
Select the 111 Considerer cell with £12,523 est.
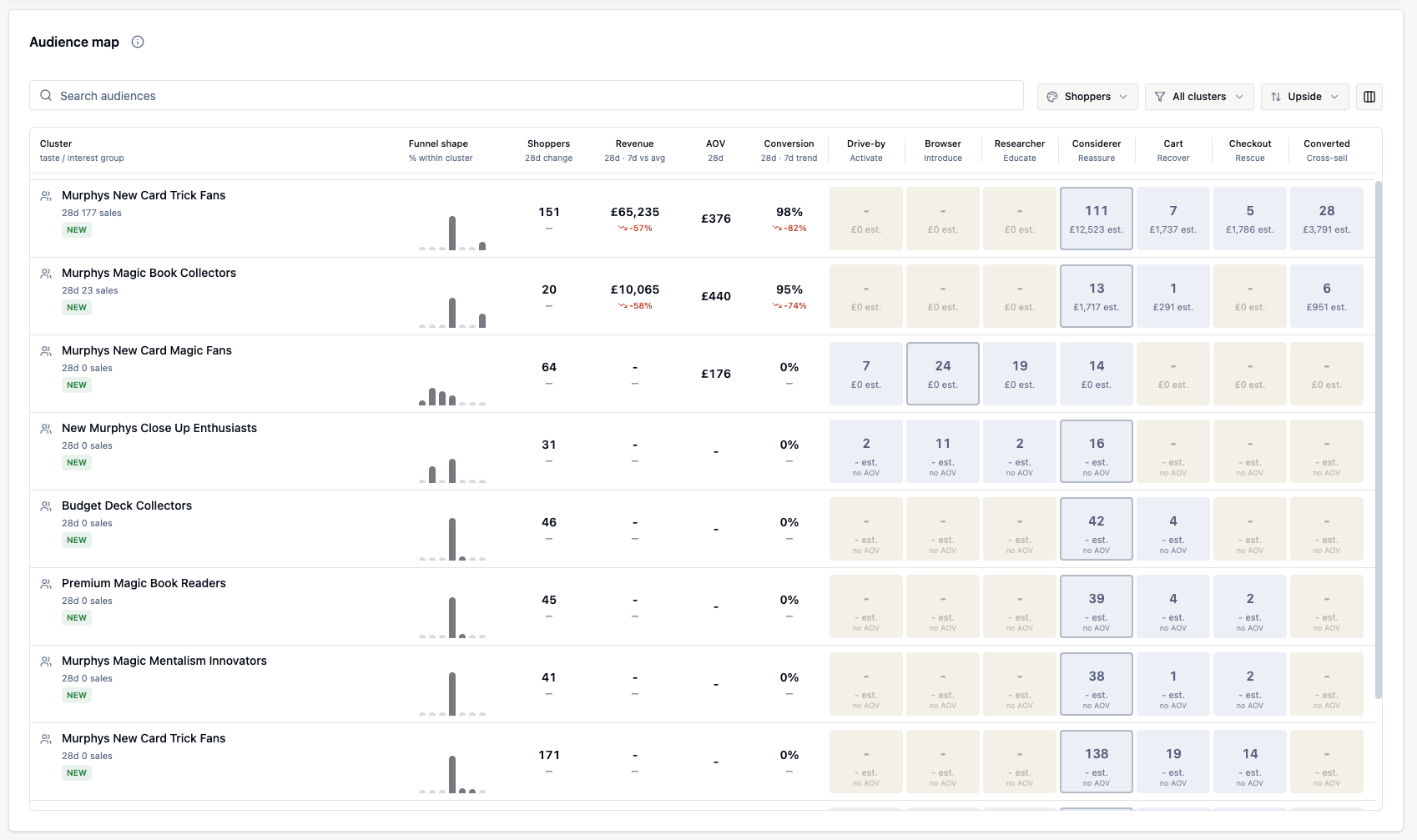pos(1097,219)
